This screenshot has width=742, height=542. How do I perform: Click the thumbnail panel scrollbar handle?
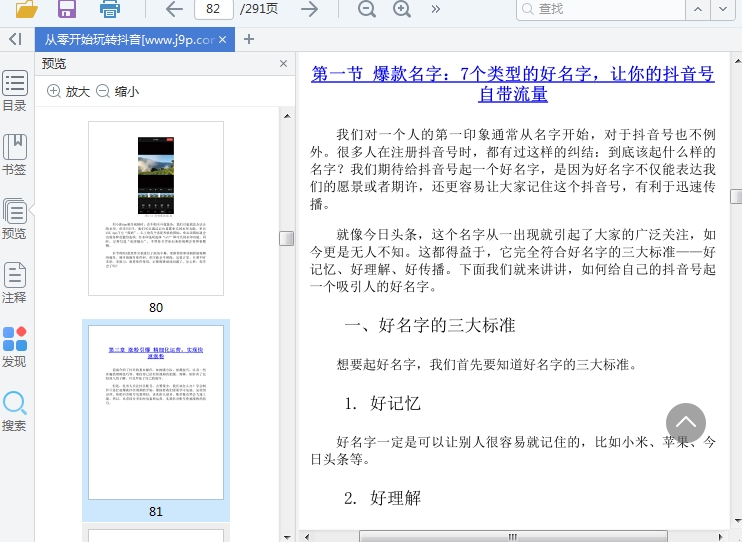coord(286,238)
